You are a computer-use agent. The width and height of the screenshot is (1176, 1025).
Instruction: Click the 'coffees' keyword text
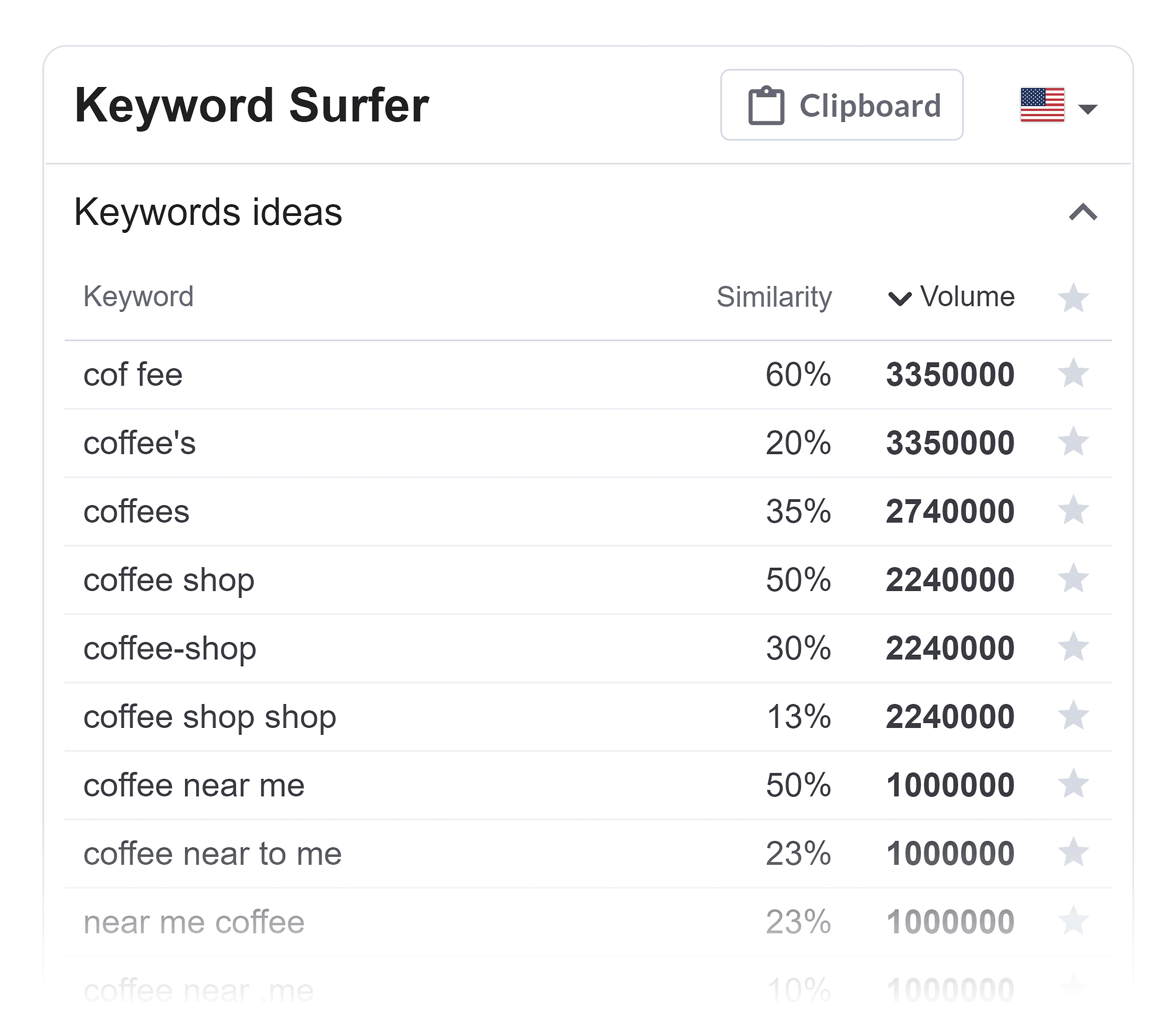[136, 511]
